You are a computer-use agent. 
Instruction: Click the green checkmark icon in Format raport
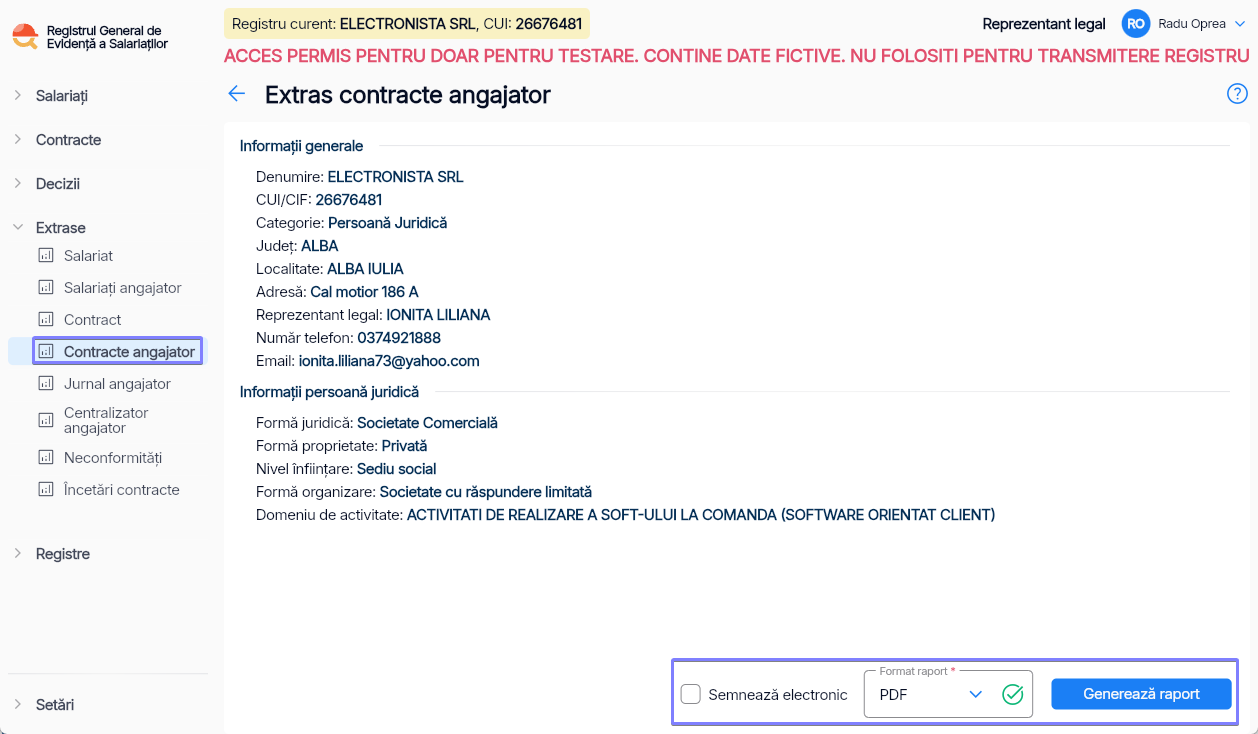[1013, 694]
